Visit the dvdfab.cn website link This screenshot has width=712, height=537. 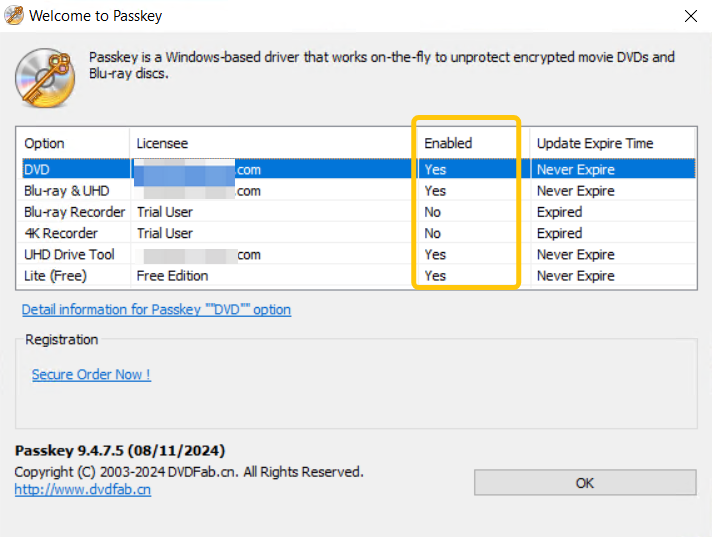82,490
